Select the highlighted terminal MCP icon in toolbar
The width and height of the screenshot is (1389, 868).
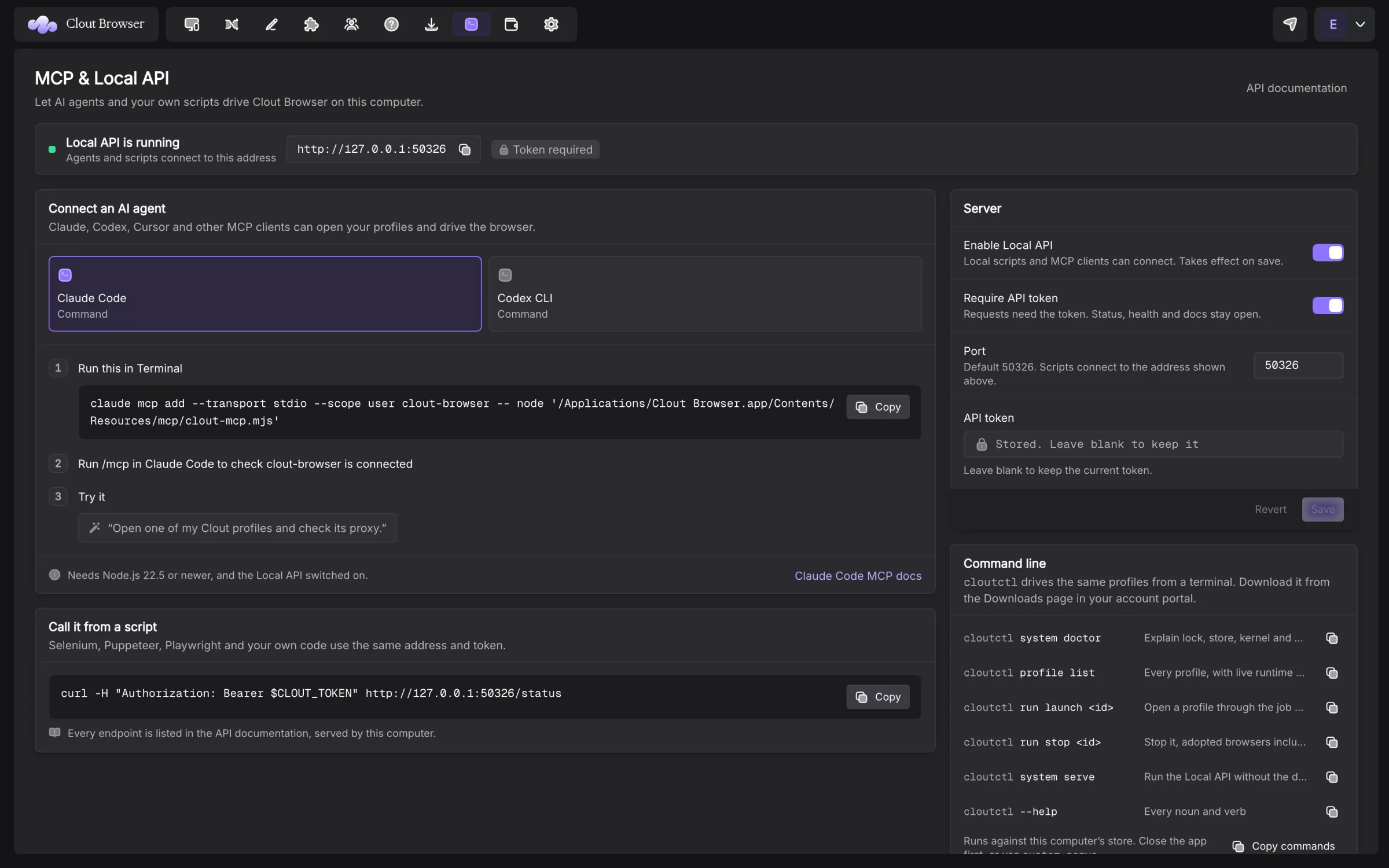click(471, 24)
